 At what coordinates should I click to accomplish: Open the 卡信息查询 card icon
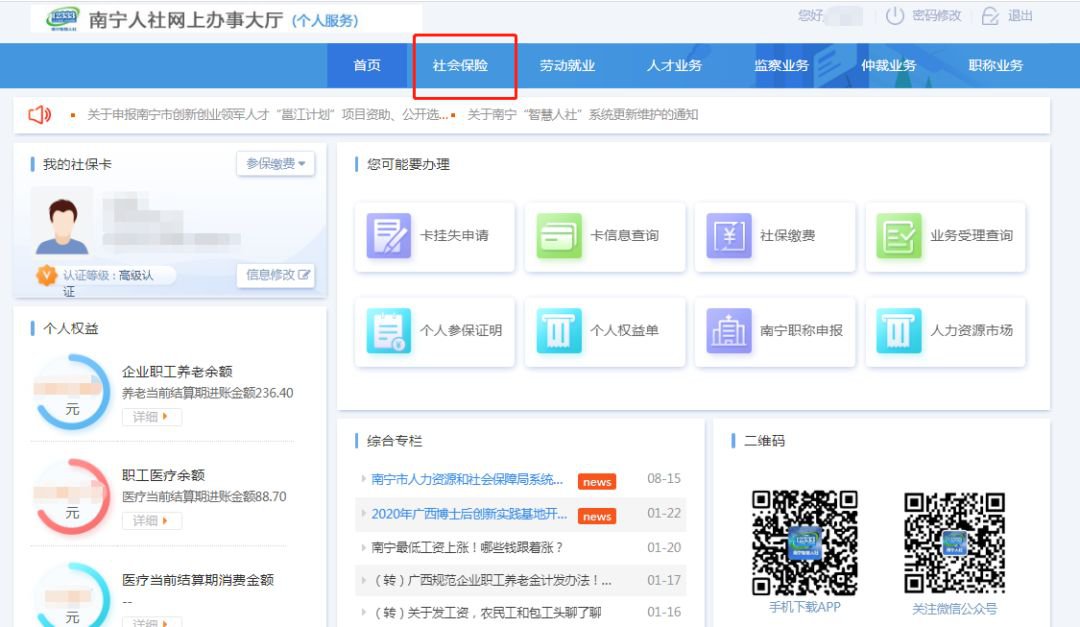(x=559, y=236)
